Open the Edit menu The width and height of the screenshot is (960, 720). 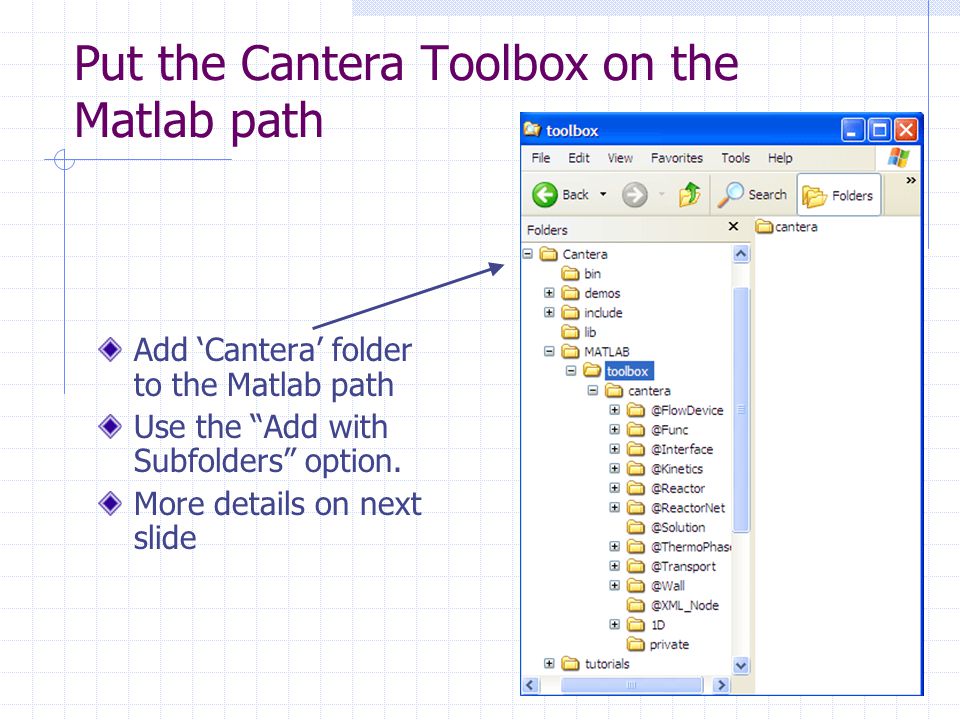(x=579, y=158)
